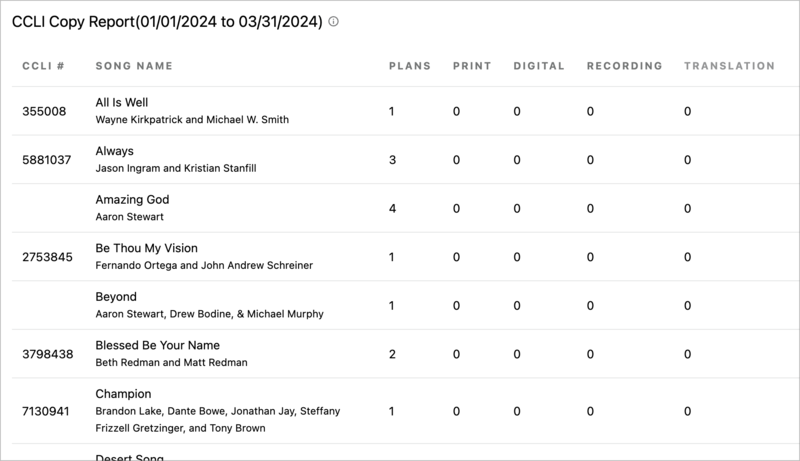800x461 pixels.
Task: Click CCLI number 3798438
Action: tap(47, 354)
